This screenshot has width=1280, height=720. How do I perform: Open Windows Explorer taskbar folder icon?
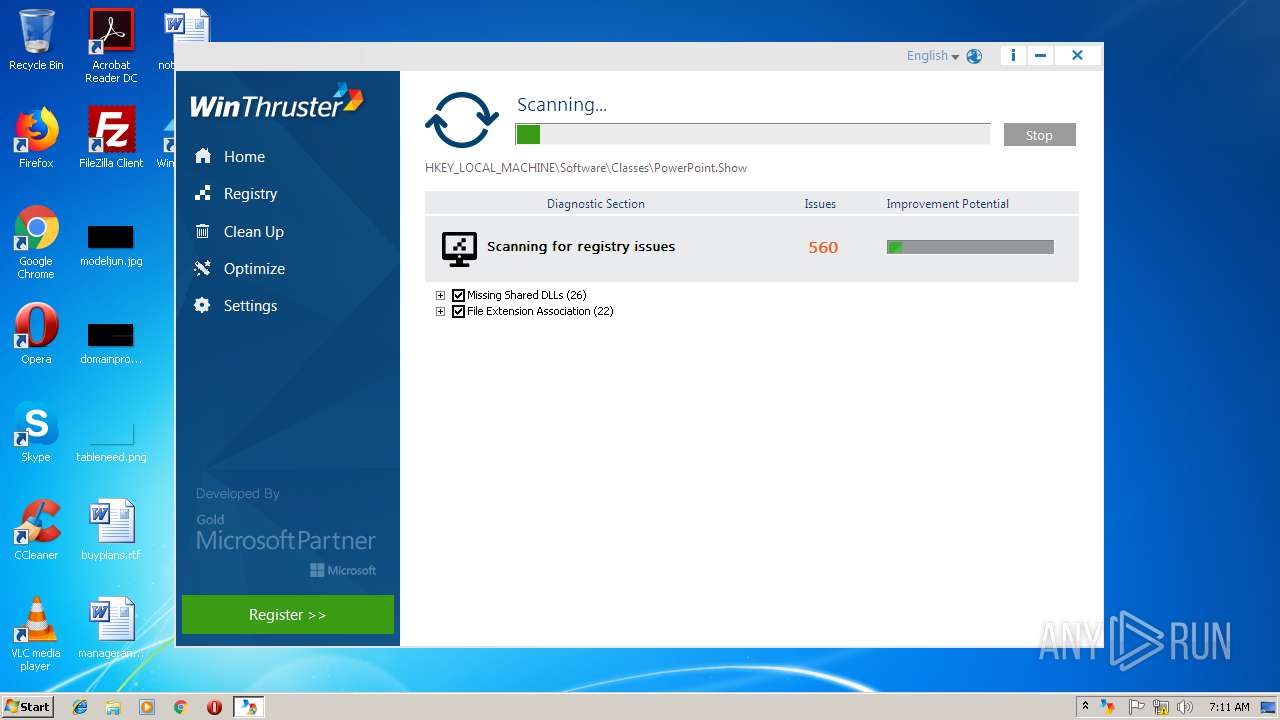[113, 707]
